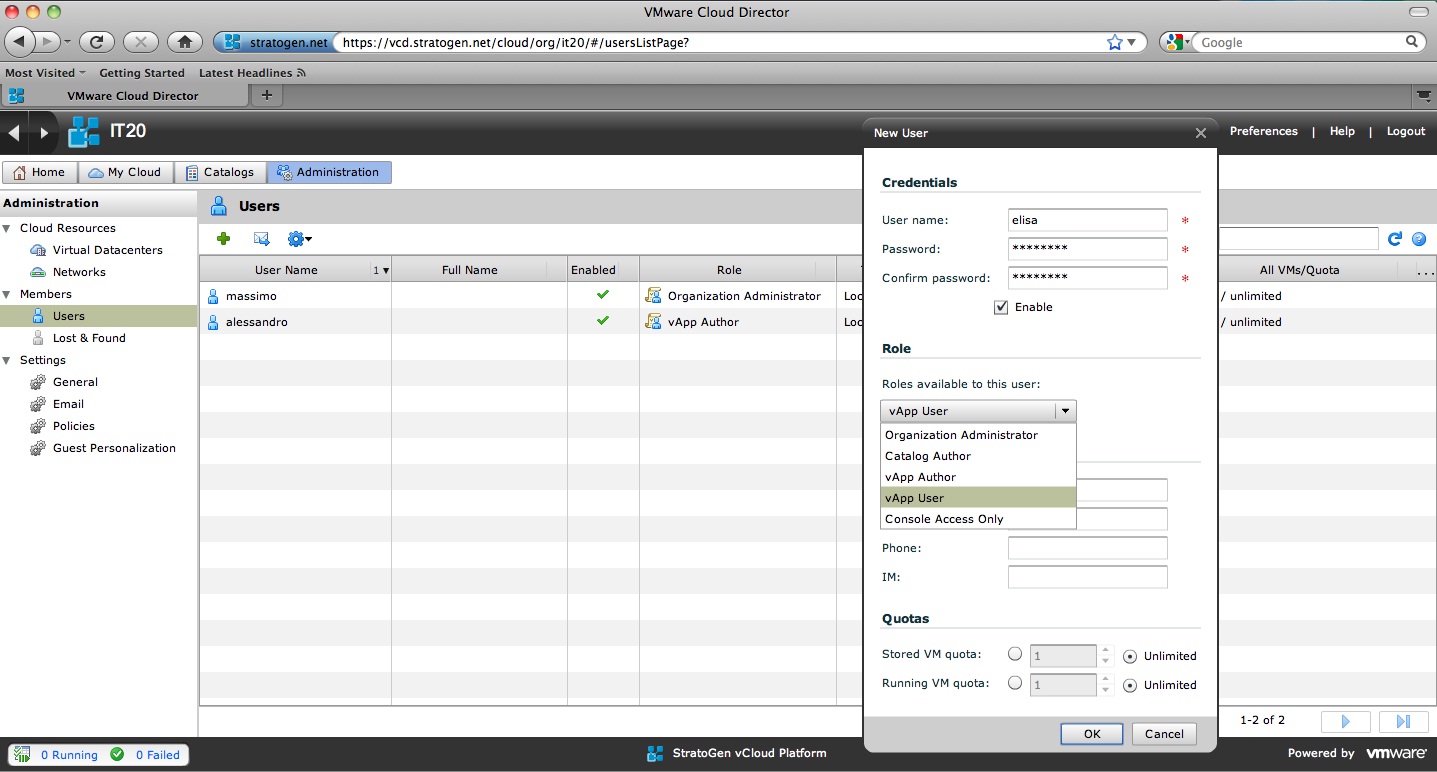1437x772 pixels.
Task: Click the Confirm password field
Action: 1088,278
